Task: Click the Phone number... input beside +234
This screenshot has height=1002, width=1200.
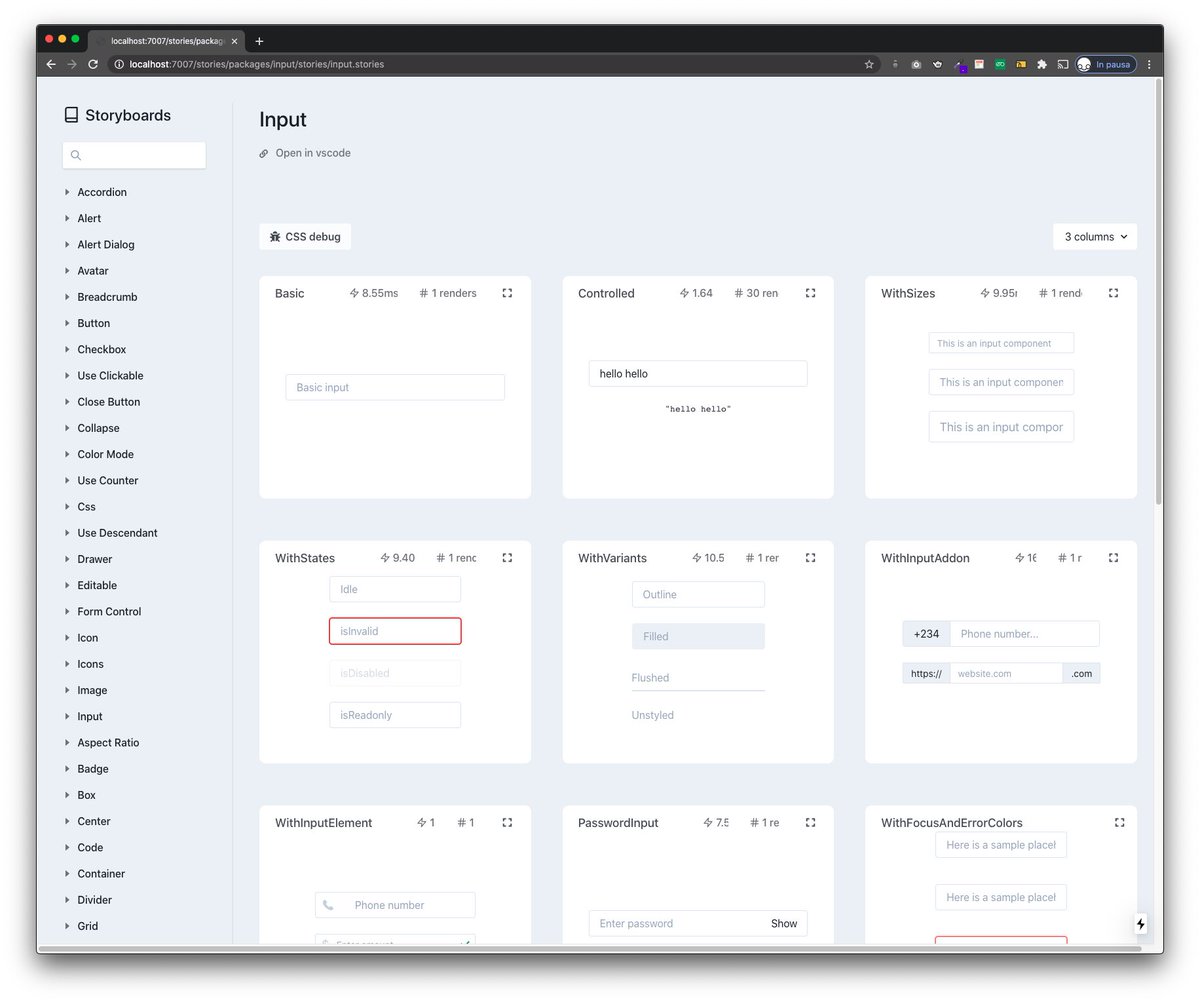Action: pos(1025,633)
